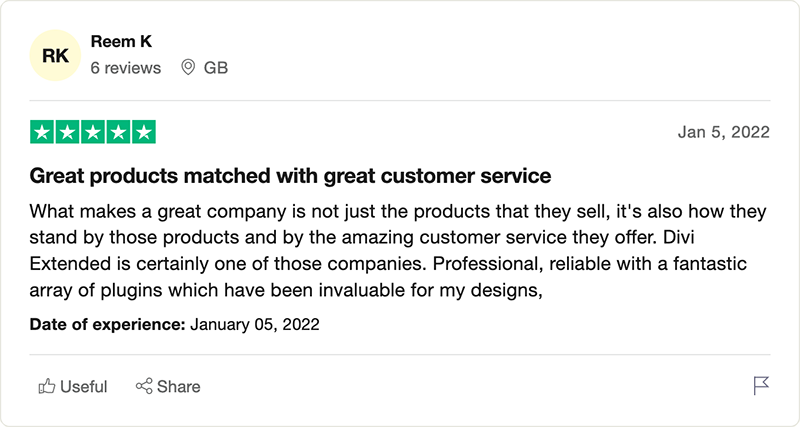Click the Useful button label
The image size is (800, 427).
tap(84, 387)
